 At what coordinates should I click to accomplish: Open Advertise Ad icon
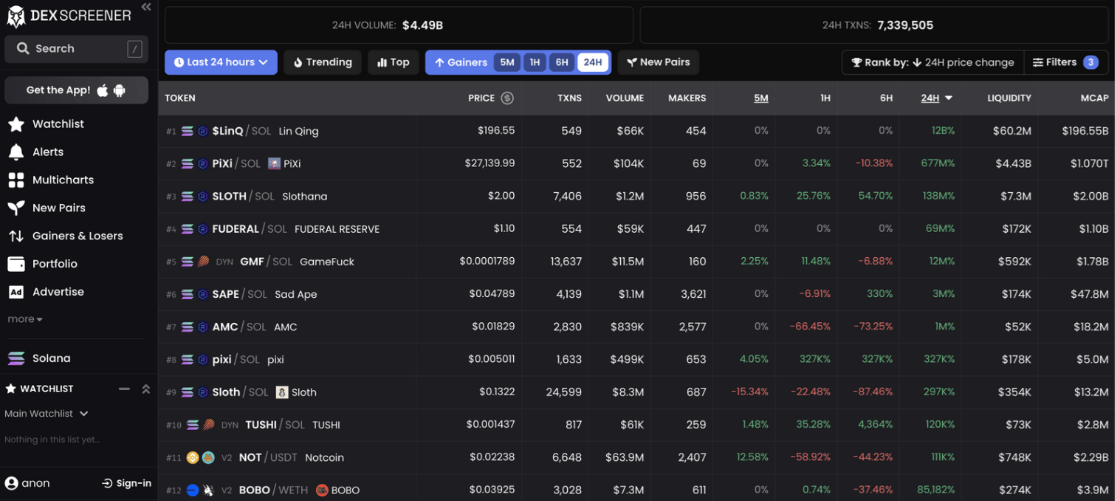point(16,292)
